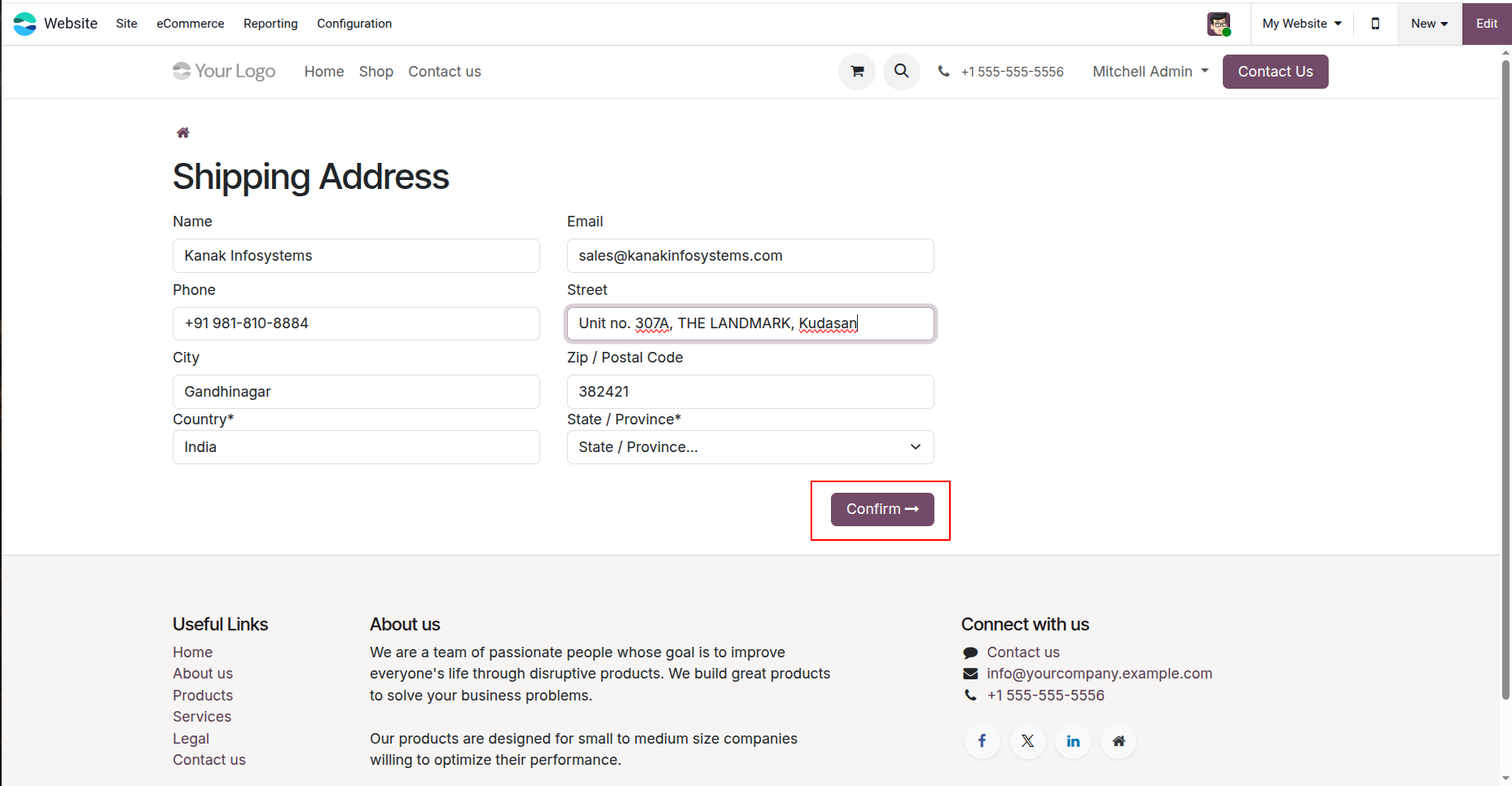This screenshot has height=786, width=1512.
Task: Open the footer About us link
Action: point(203,674)
